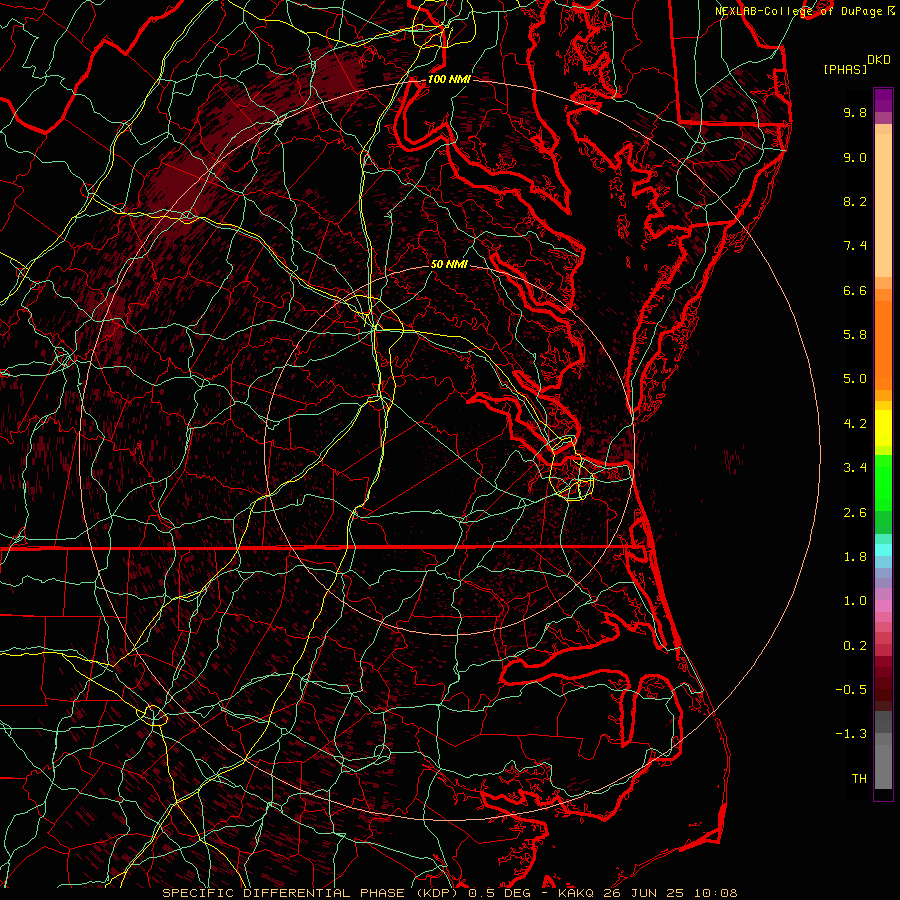Viewport: 900px width, 900px height.
Task: Pick the purple swatch at color bar top
Action: tap(883, 100)
